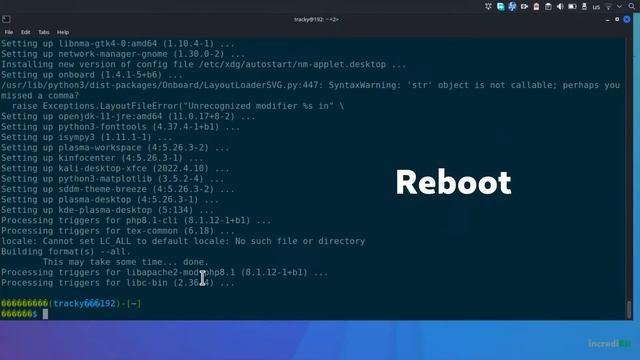Click the 'Setting up python3-fonttools' line

coord(120,127)
